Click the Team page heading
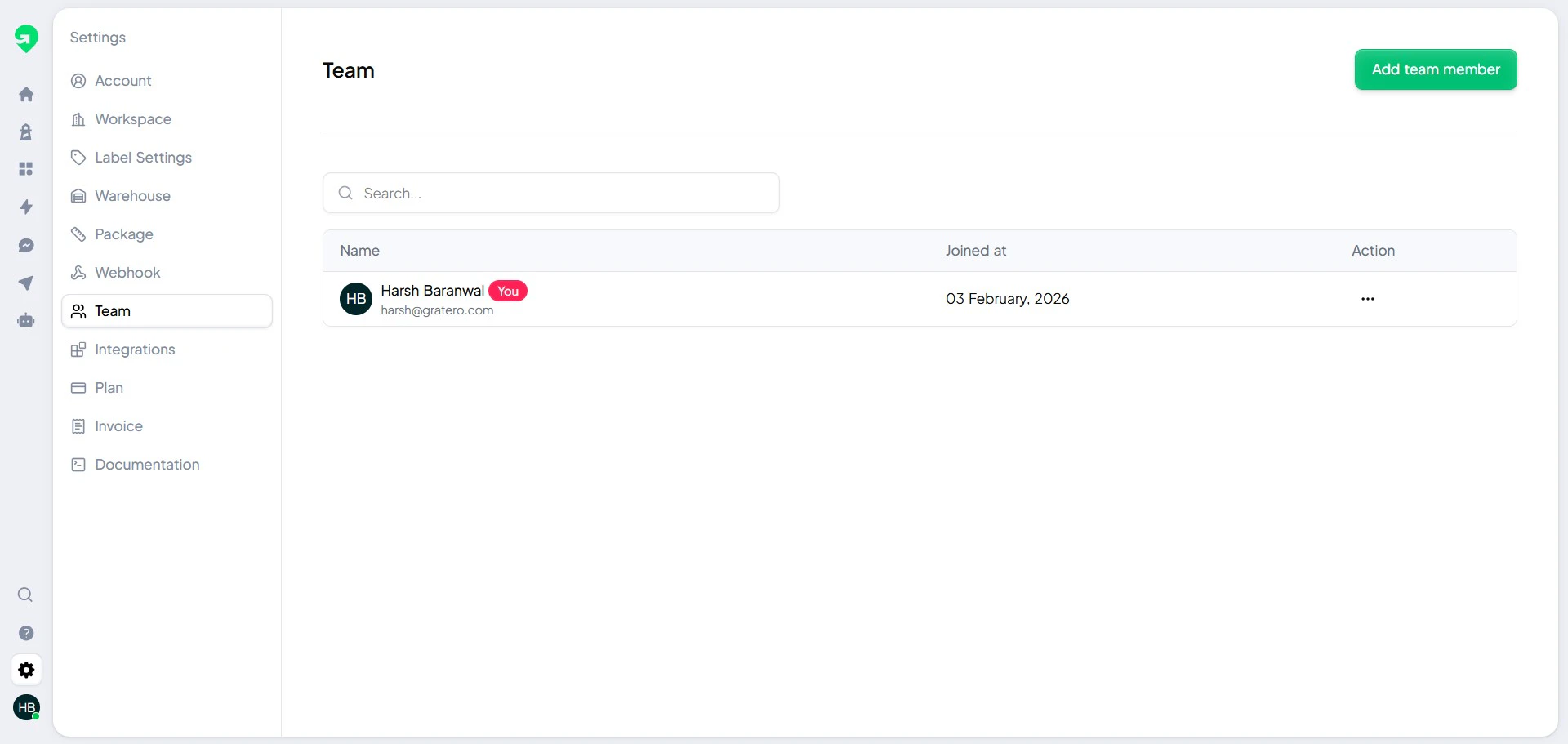This screenshot has height=744, width=1568. pos(349,70)
